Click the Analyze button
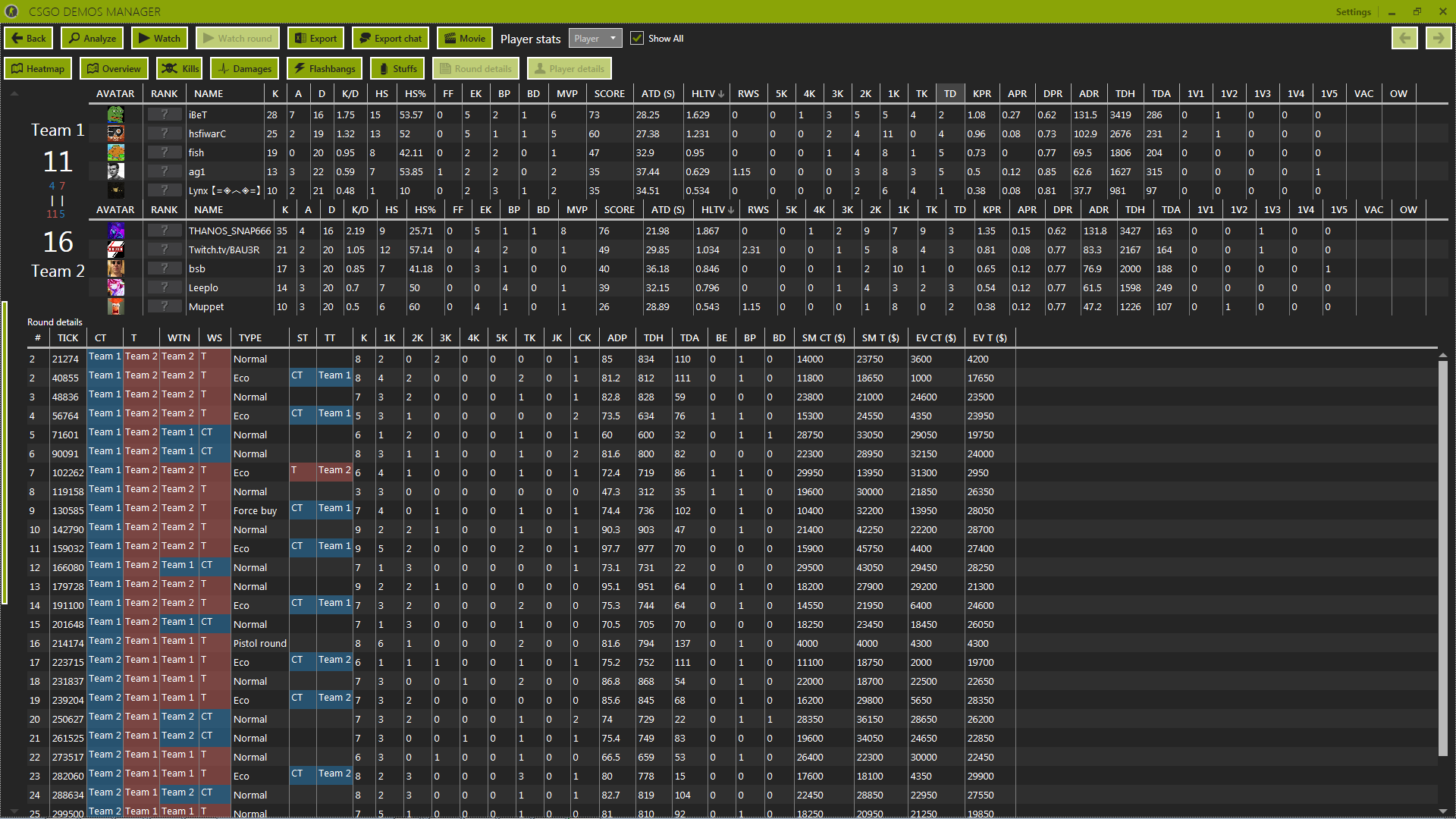This screenshot has height=819, width=1456. tap(93, 39)
